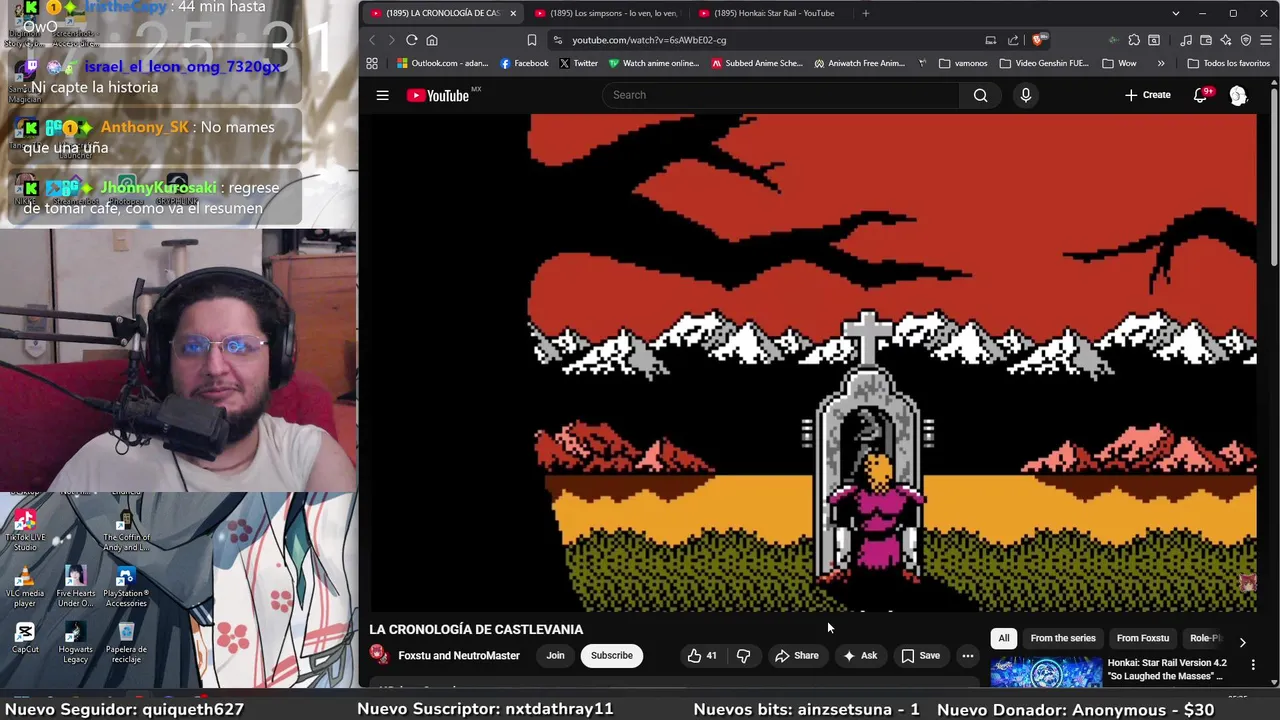
Task: Open a new browser tab plus button
Action: 865,13
